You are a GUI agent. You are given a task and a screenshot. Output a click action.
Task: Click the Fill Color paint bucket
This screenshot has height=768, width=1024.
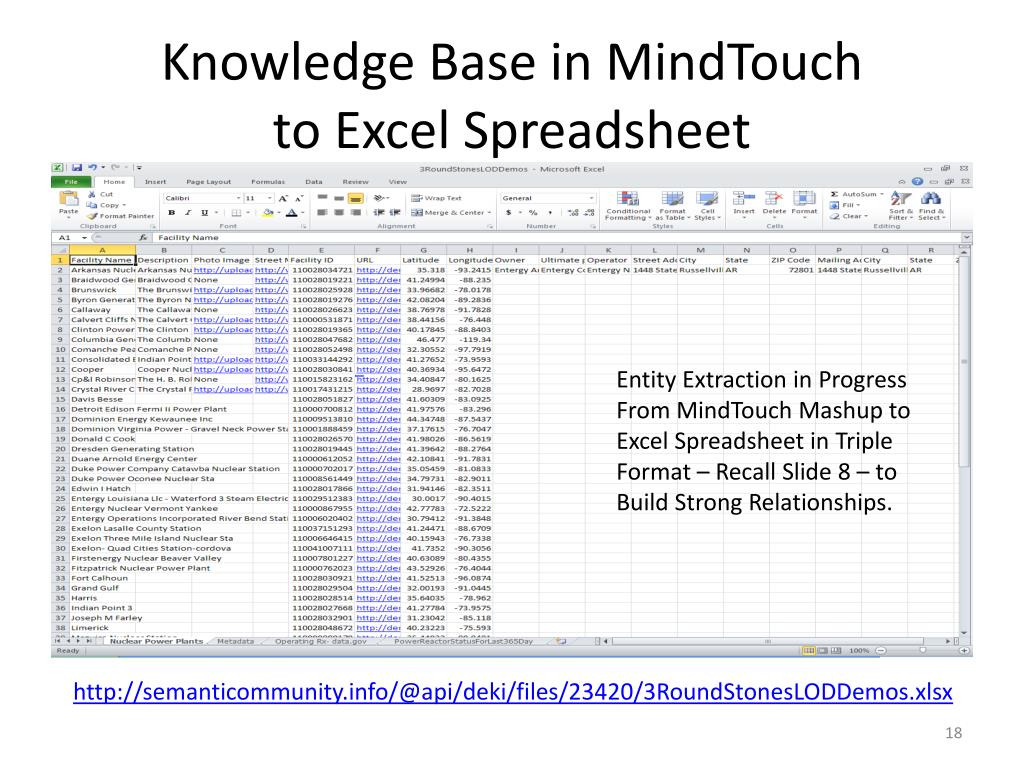coord(267,212)
